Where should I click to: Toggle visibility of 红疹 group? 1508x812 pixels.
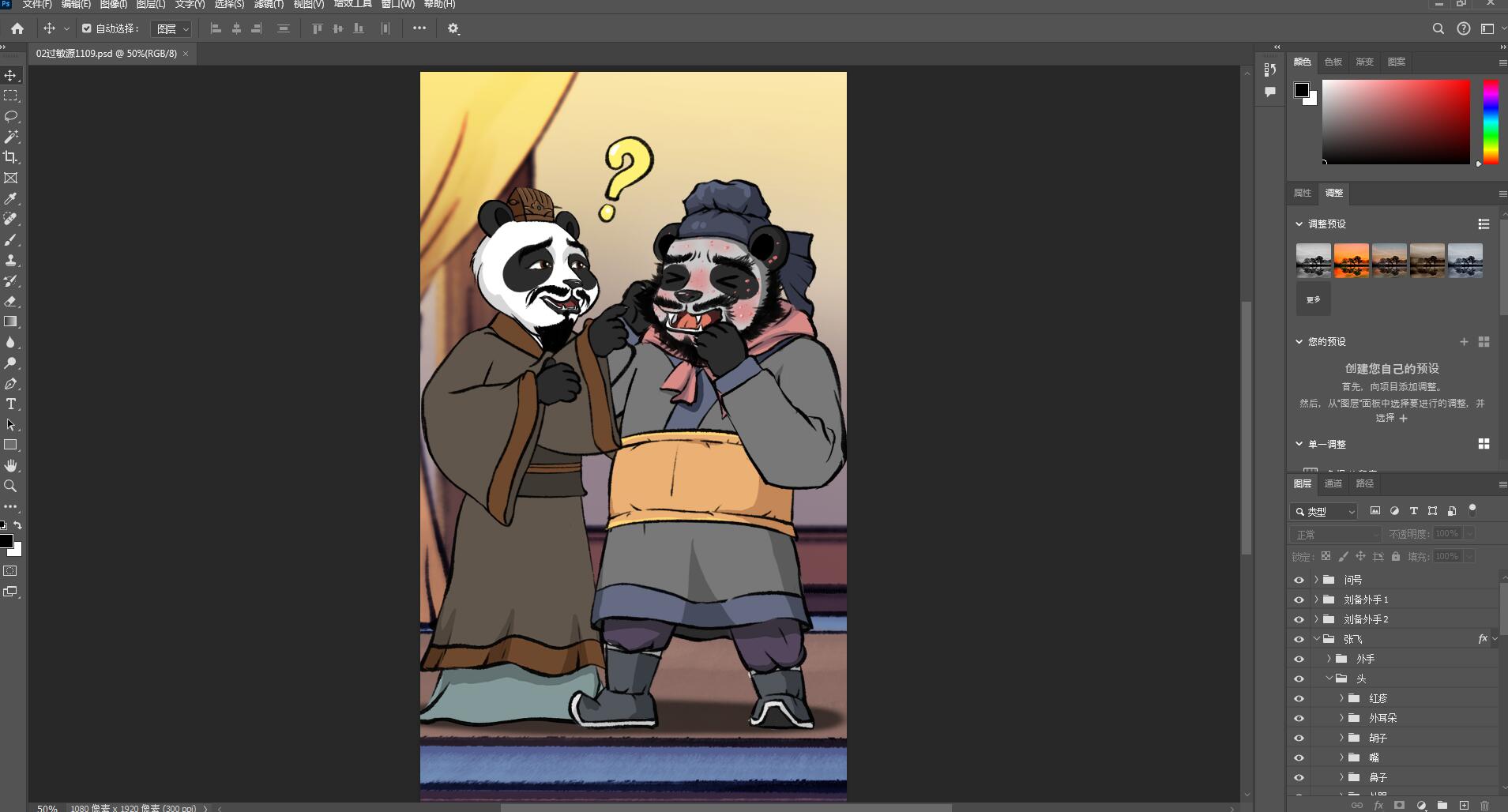(1299, 698)
